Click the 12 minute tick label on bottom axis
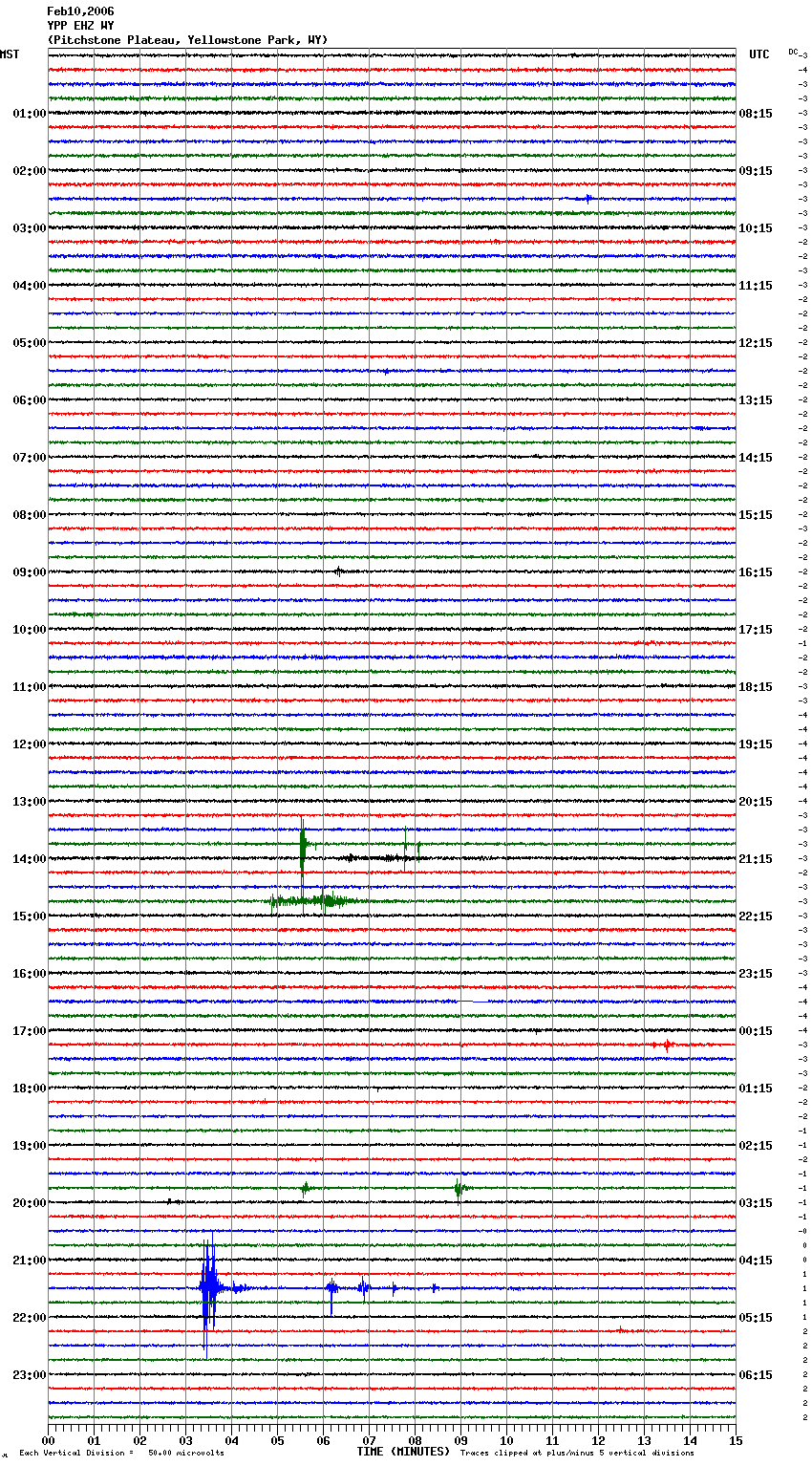This screenshot has height=1466, width=812. (x=598, y=1440)
